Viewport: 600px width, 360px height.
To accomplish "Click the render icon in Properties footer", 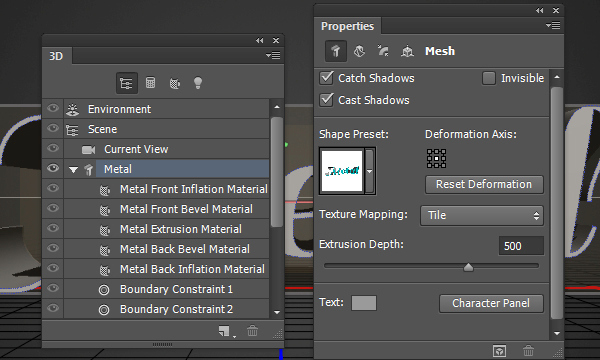I will [x=500, y=351].
